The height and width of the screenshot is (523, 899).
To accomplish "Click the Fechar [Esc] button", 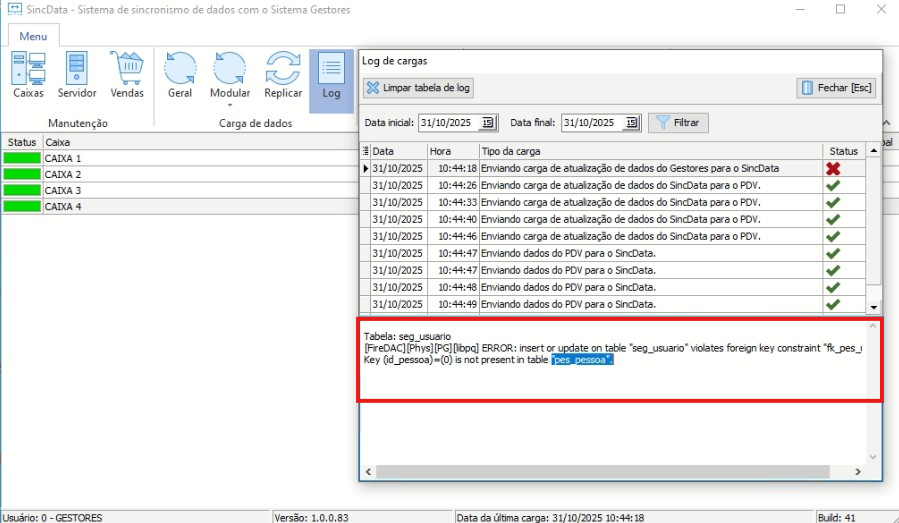I will (836, 88).
